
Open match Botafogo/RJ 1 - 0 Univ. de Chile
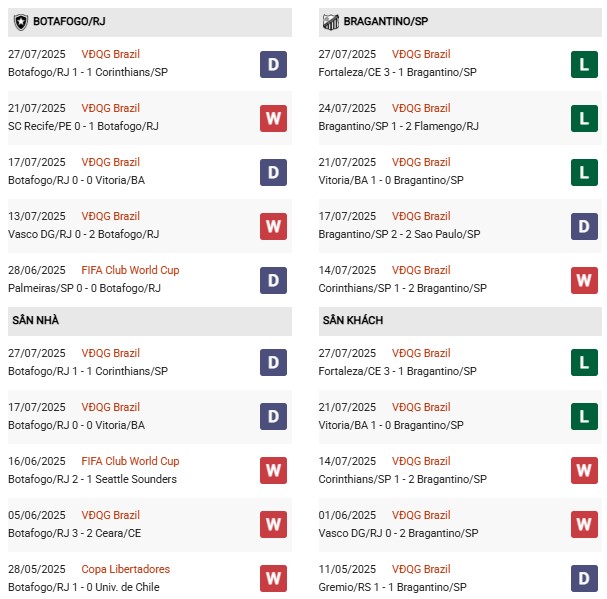click(x=89, y=587)
